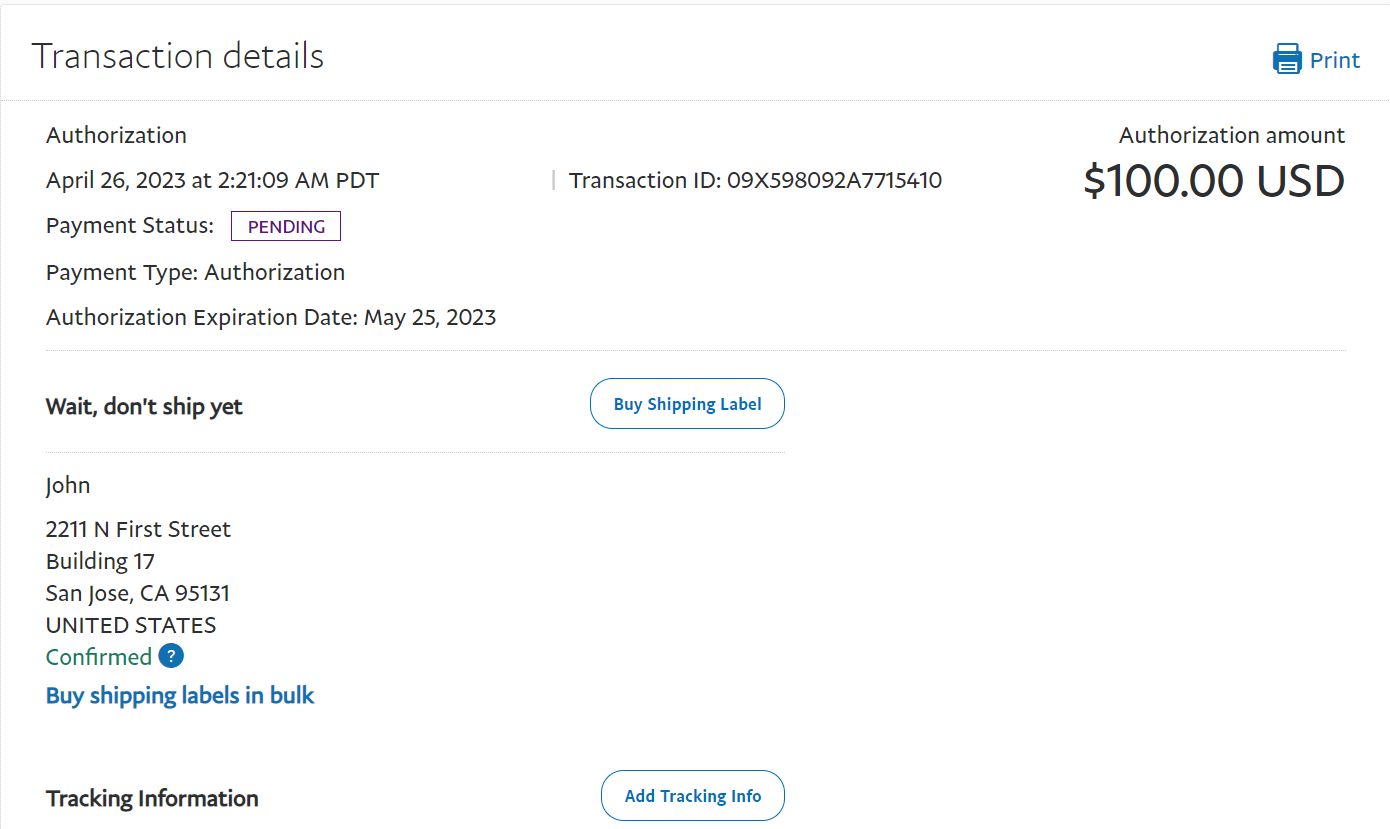The image size is (1390, 829).
Task: Click the Authorization Expiration Date line
Action: [x=271, y=318]
